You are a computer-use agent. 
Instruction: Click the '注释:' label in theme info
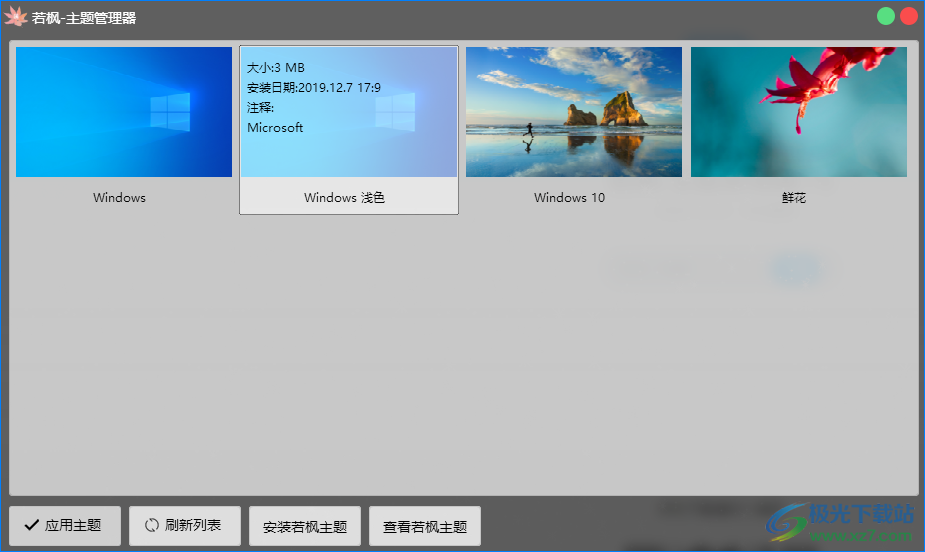click(x=260, y=107)
